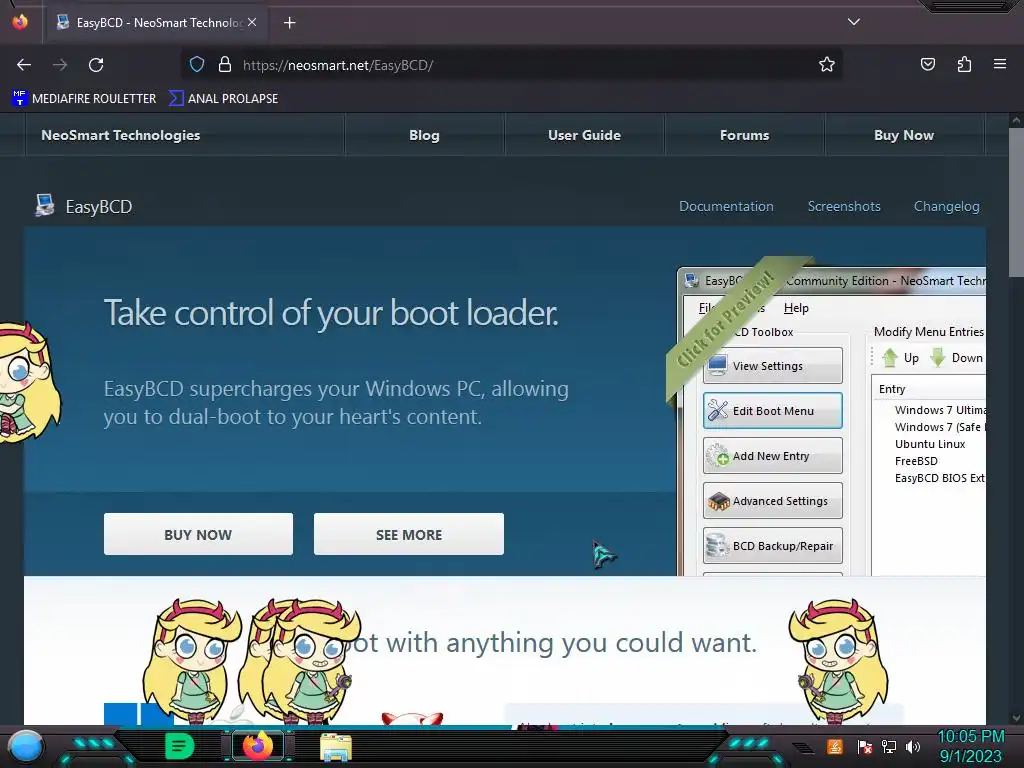Open the Start orb on taskbar
The image size is (1024, 768).
point(26,746)
